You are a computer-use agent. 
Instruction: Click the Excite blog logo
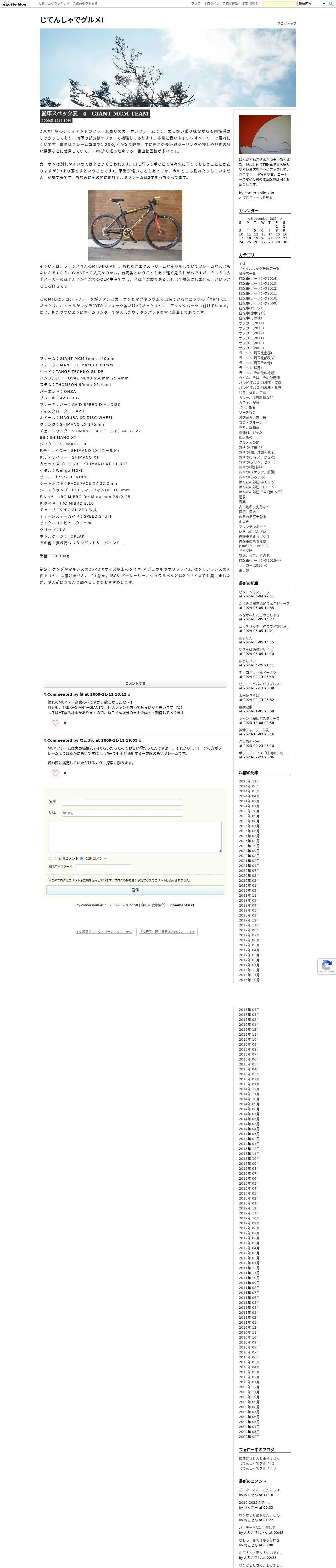click(15, 4)
